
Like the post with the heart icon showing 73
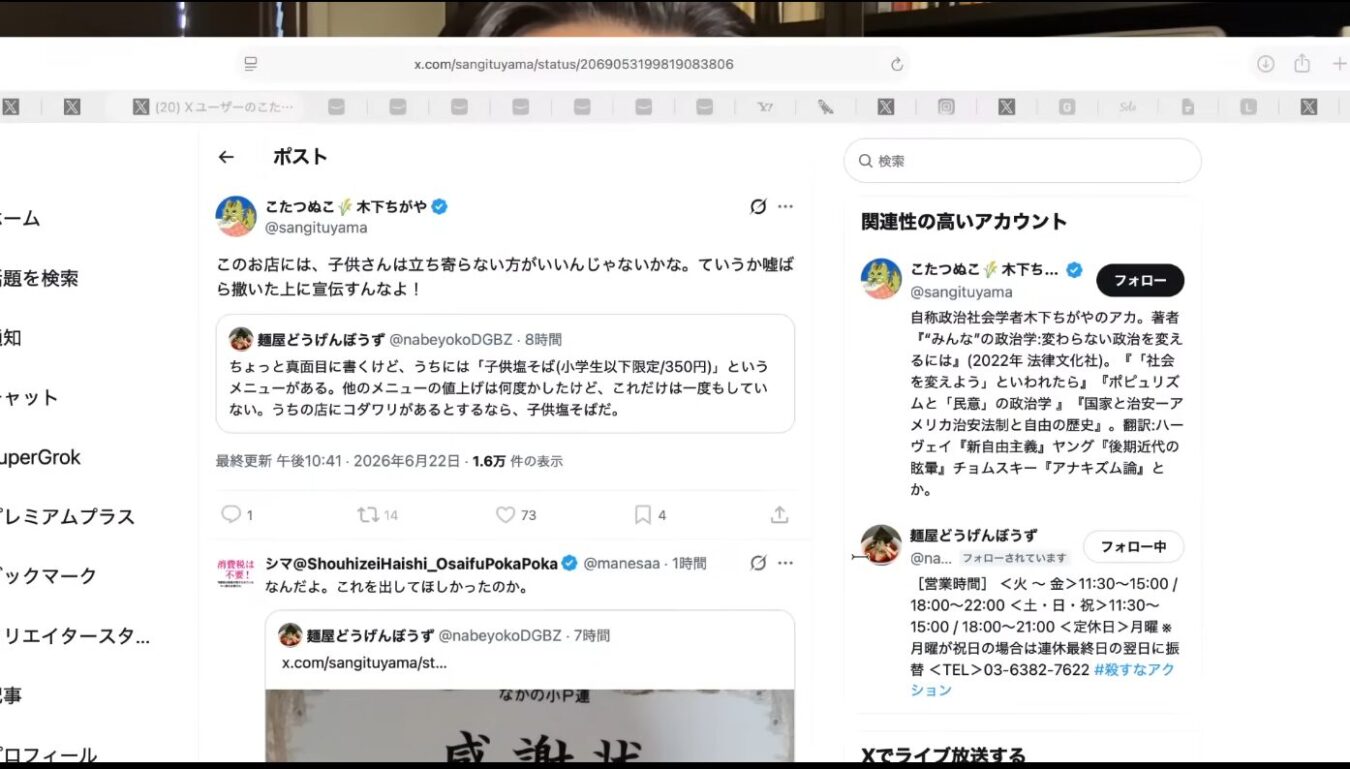click(x=516, y=515)
